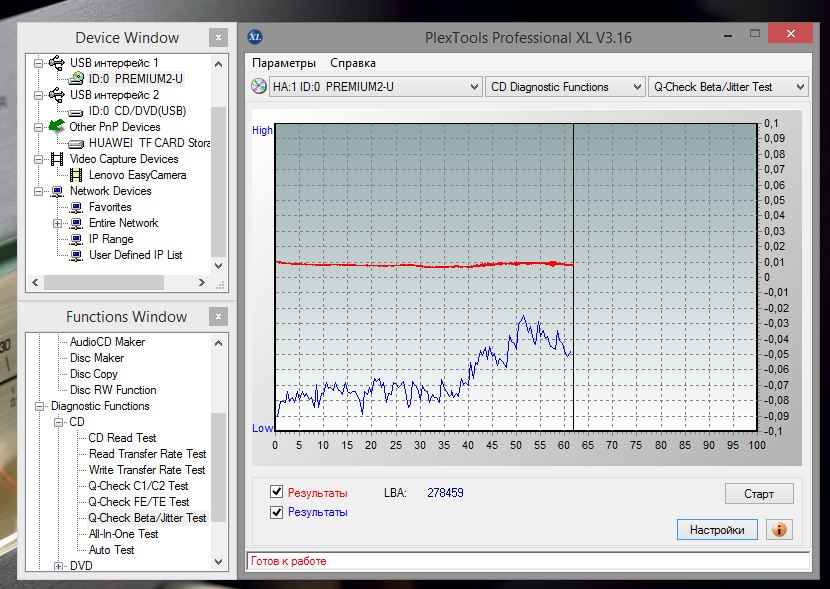The height and width of the screenshot is (589, 830).
Task: Maximize the PlexTools Professional window
Action: tap(755, 34)
